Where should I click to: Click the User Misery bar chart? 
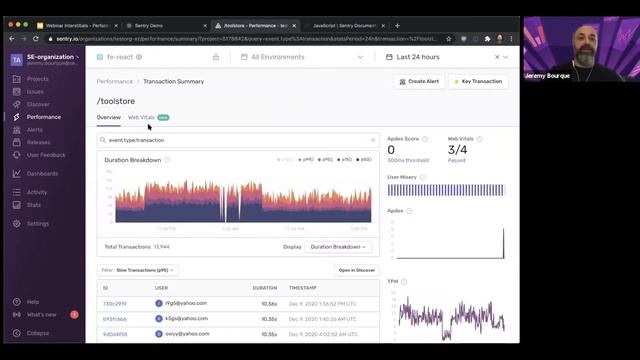446,190
